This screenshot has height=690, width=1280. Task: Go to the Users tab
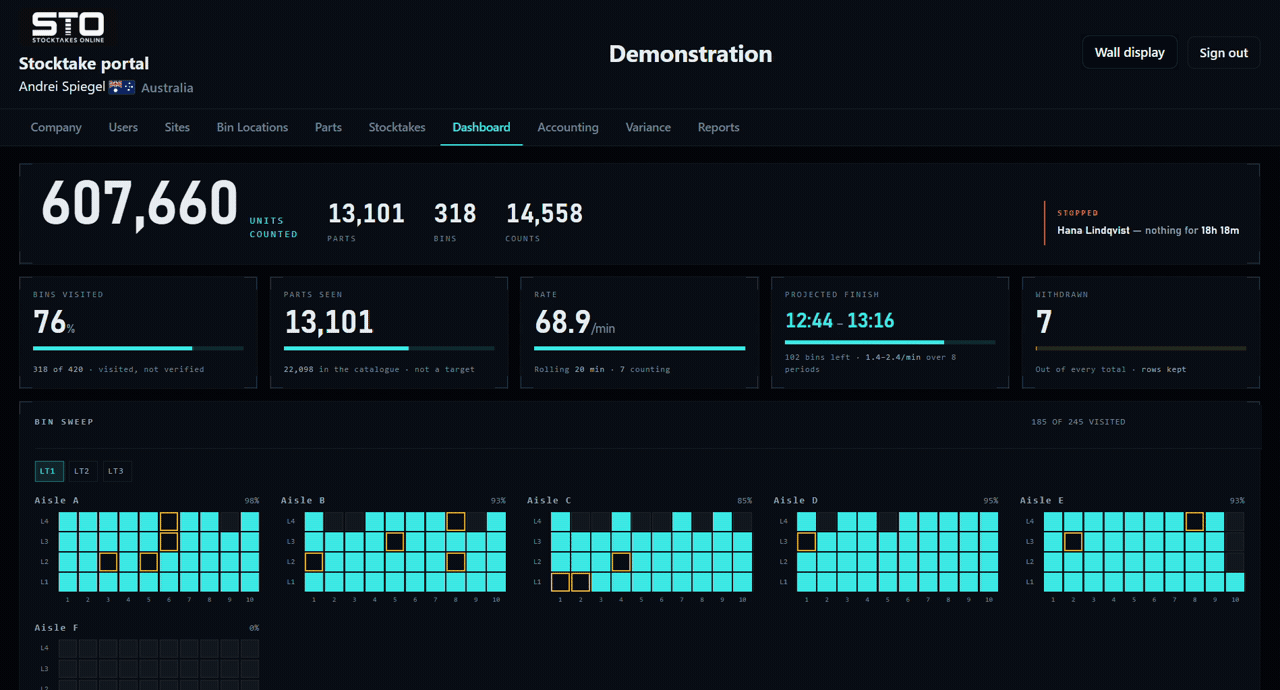coord(123,127)
